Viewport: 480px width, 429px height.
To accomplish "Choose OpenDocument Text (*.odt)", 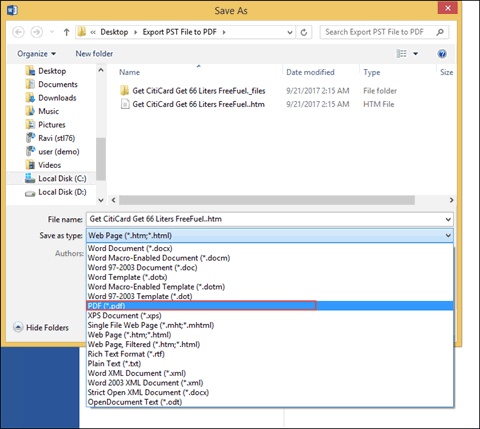I will [x=270, y=402].
